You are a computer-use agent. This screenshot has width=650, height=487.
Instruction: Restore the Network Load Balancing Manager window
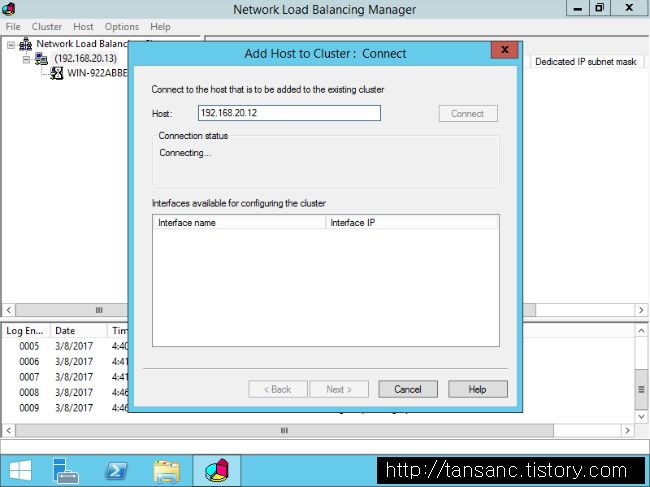[x=599, y=8]
